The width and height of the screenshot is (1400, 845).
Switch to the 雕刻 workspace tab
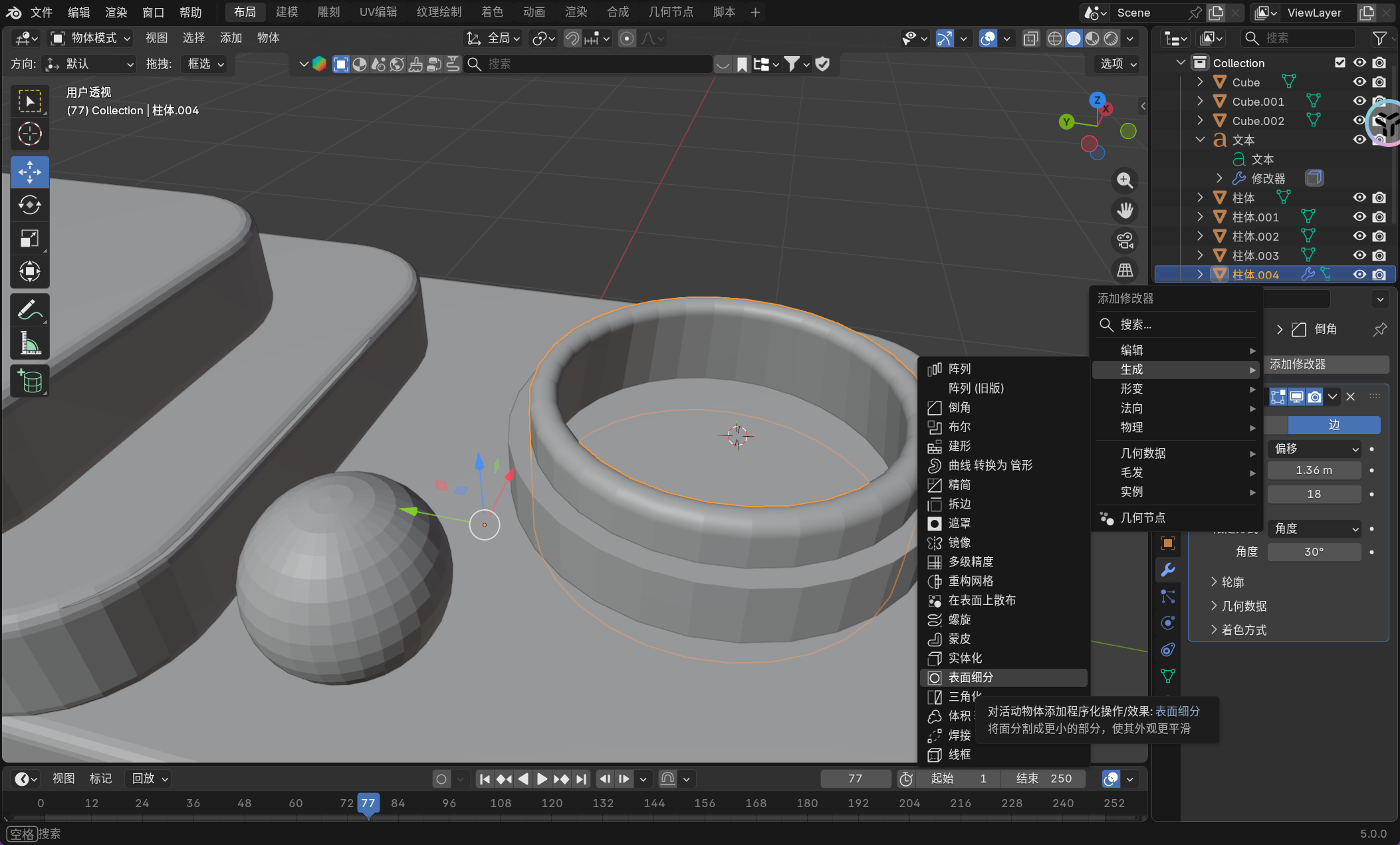[328, 12]
